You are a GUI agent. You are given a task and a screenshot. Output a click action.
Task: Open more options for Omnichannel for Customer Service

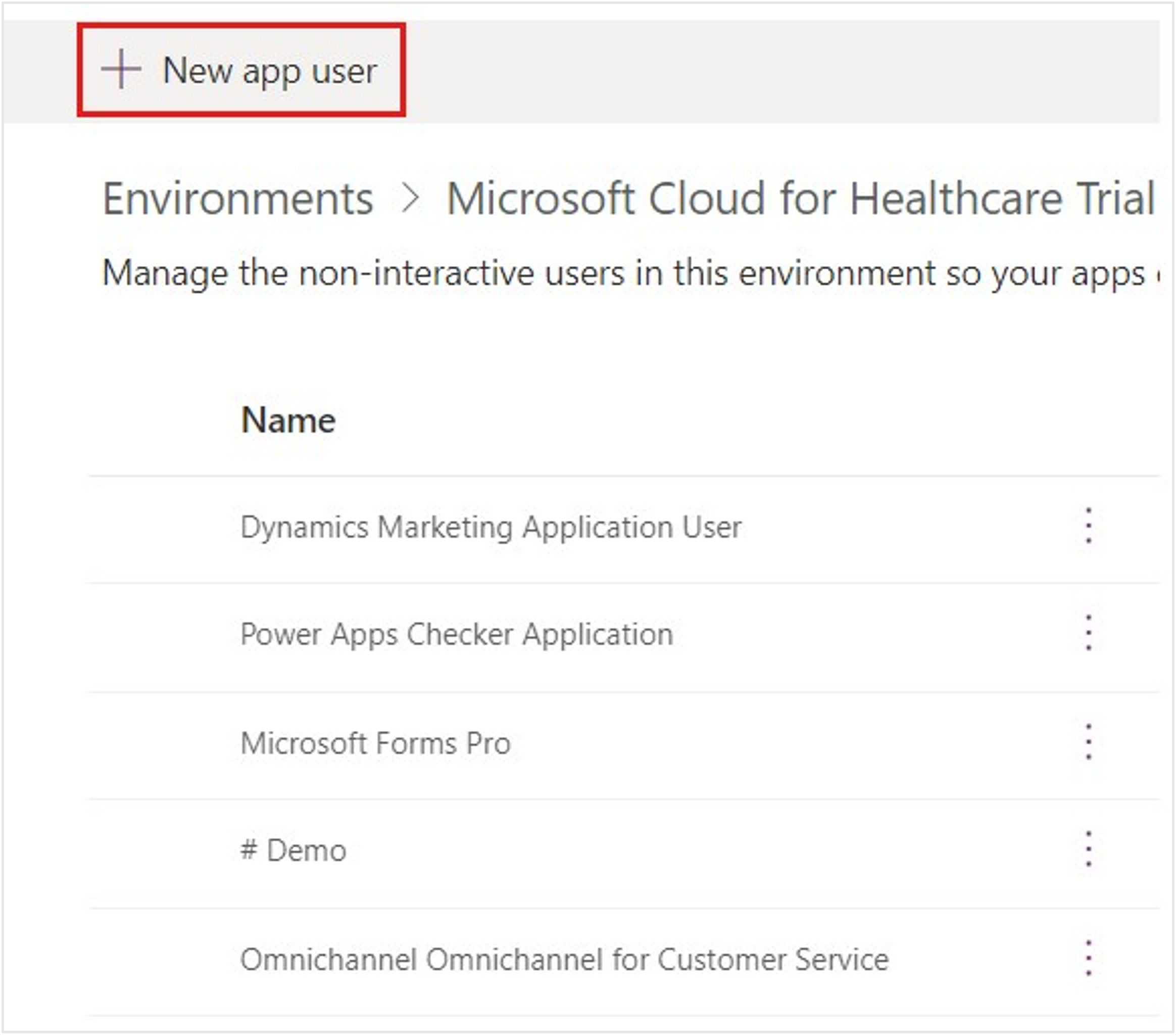coord(1088,958)
